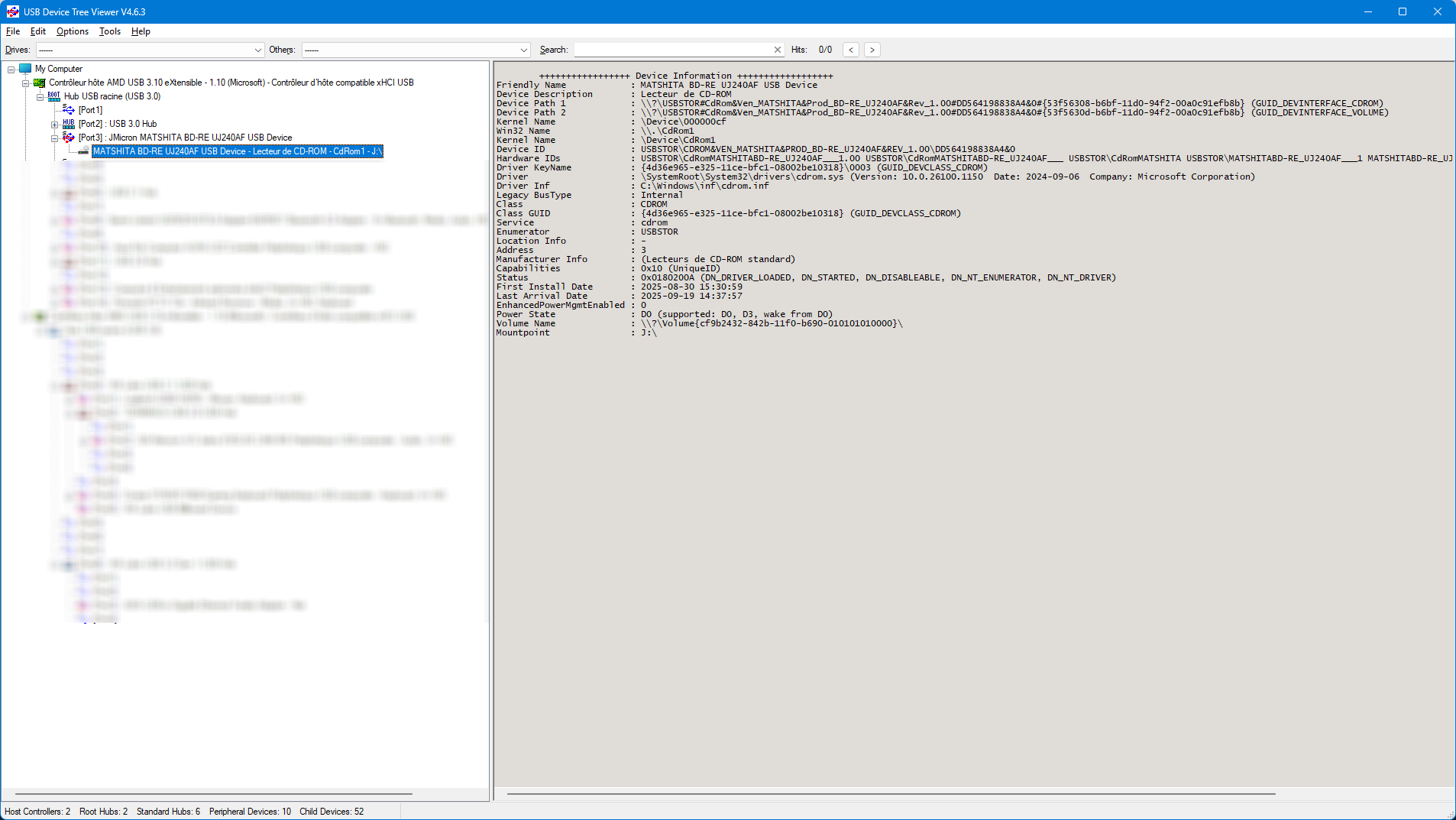
Task: Open the Options menu
Action: [73, 31]
